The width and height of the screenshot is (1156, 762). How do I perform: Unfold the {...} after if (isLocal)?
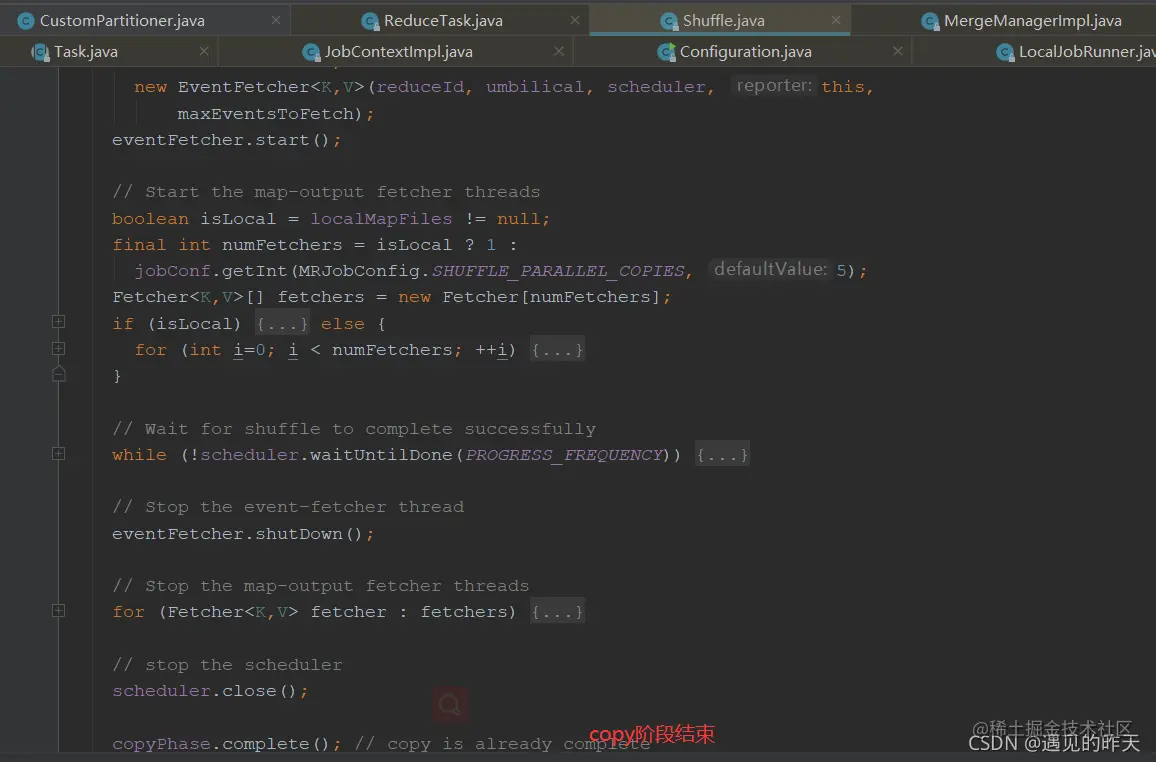(282, 324)
